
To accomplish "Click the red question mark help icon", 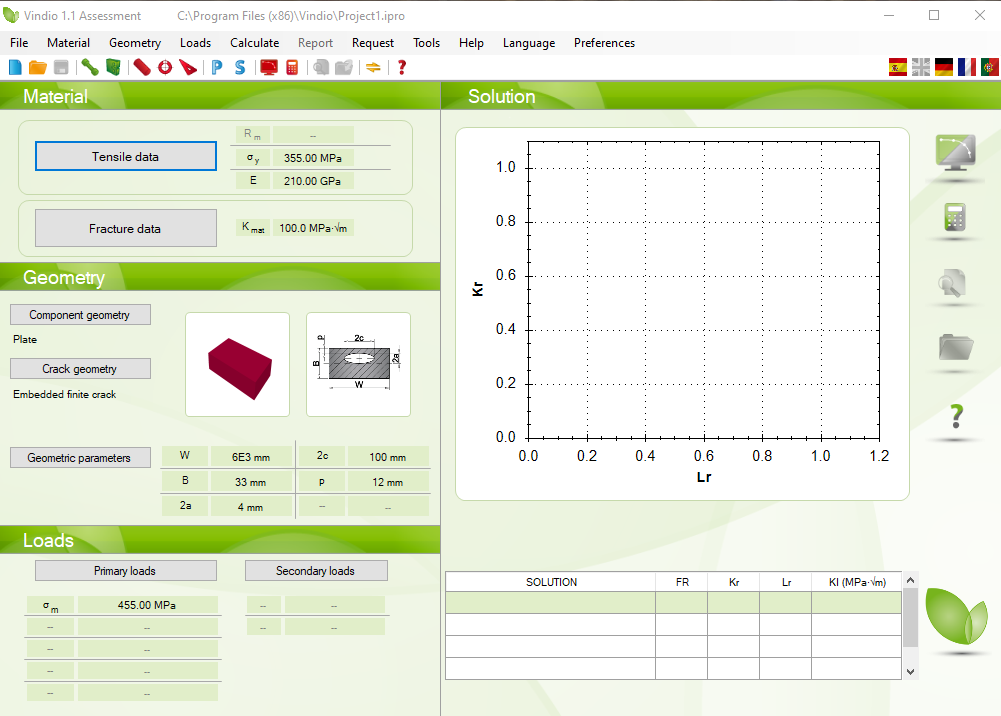I will tap(402, 67).
